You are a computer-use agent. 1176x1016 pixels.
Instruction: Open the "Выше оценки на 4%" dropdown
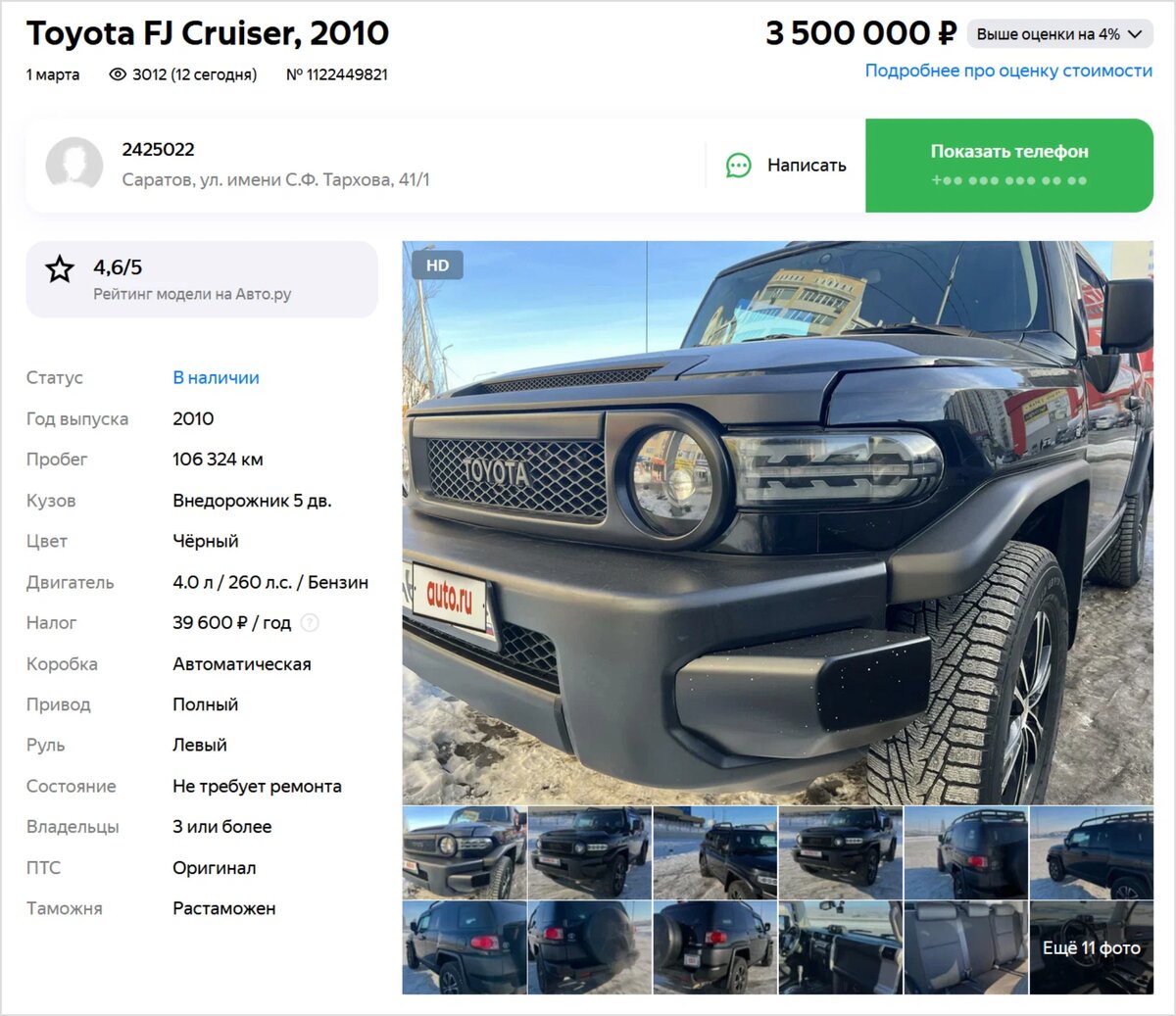[1059, 34]
